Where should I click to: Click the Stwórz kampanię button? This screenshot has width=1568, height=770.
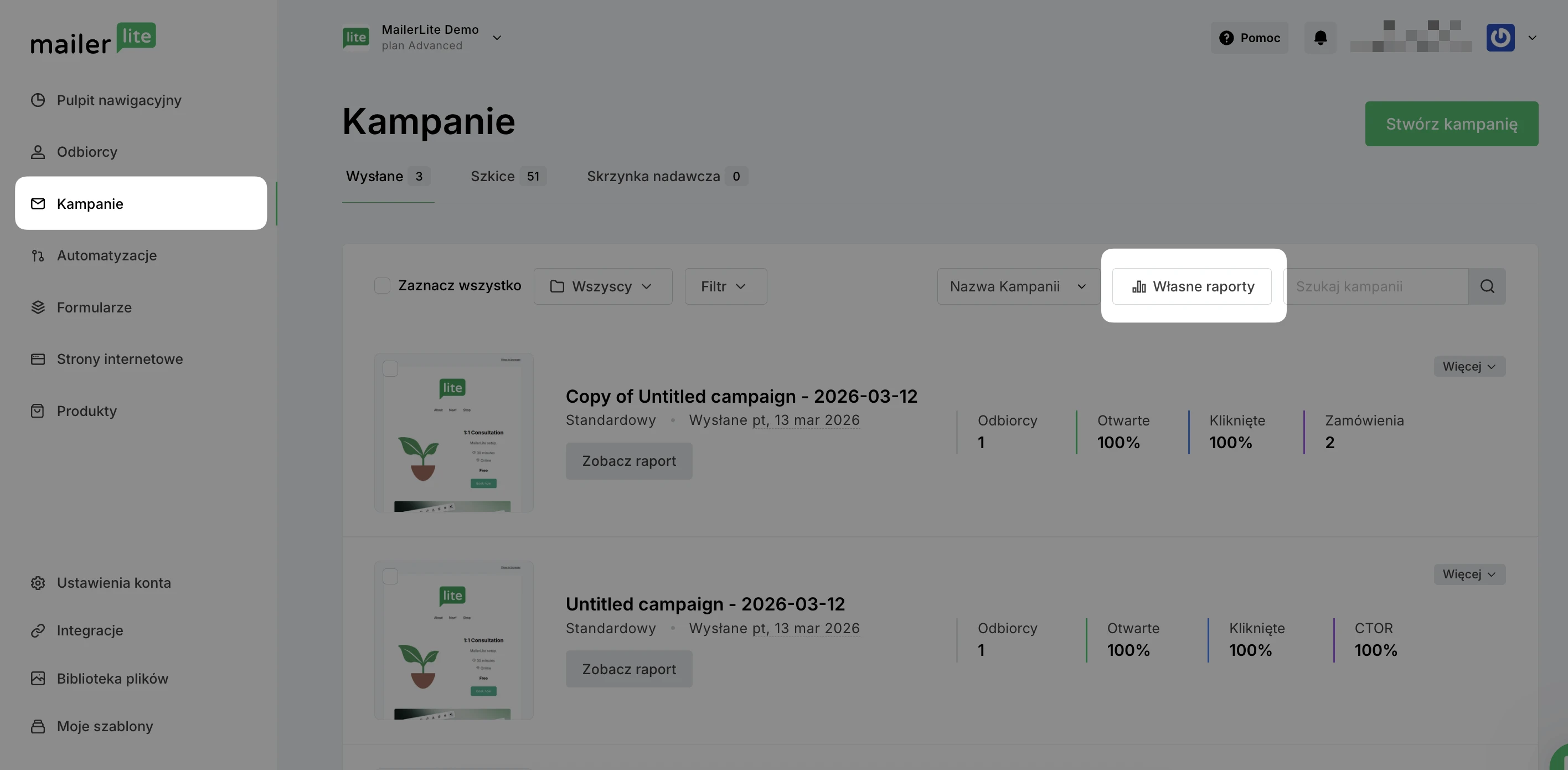pos(1451,124)
